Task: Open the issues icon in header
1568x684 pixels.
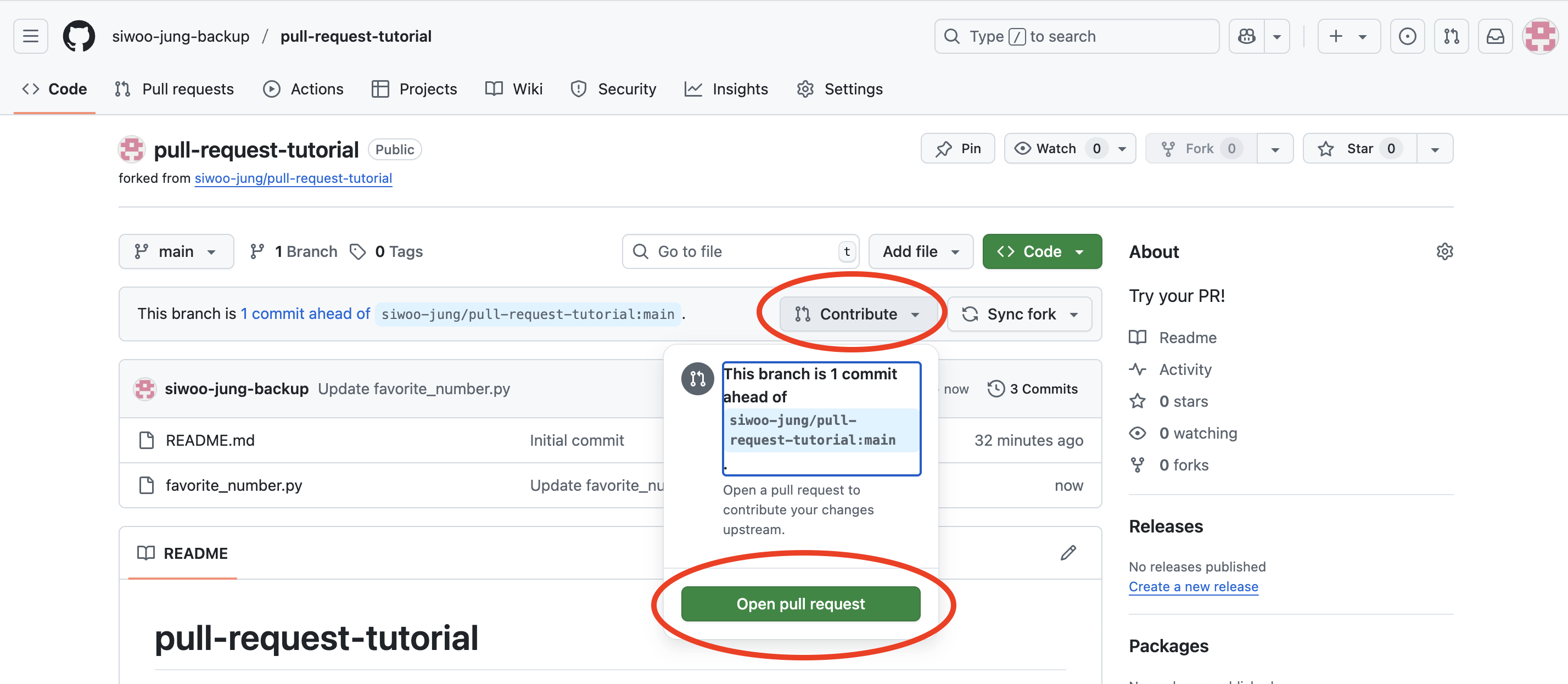Action: click(1407, 37)
